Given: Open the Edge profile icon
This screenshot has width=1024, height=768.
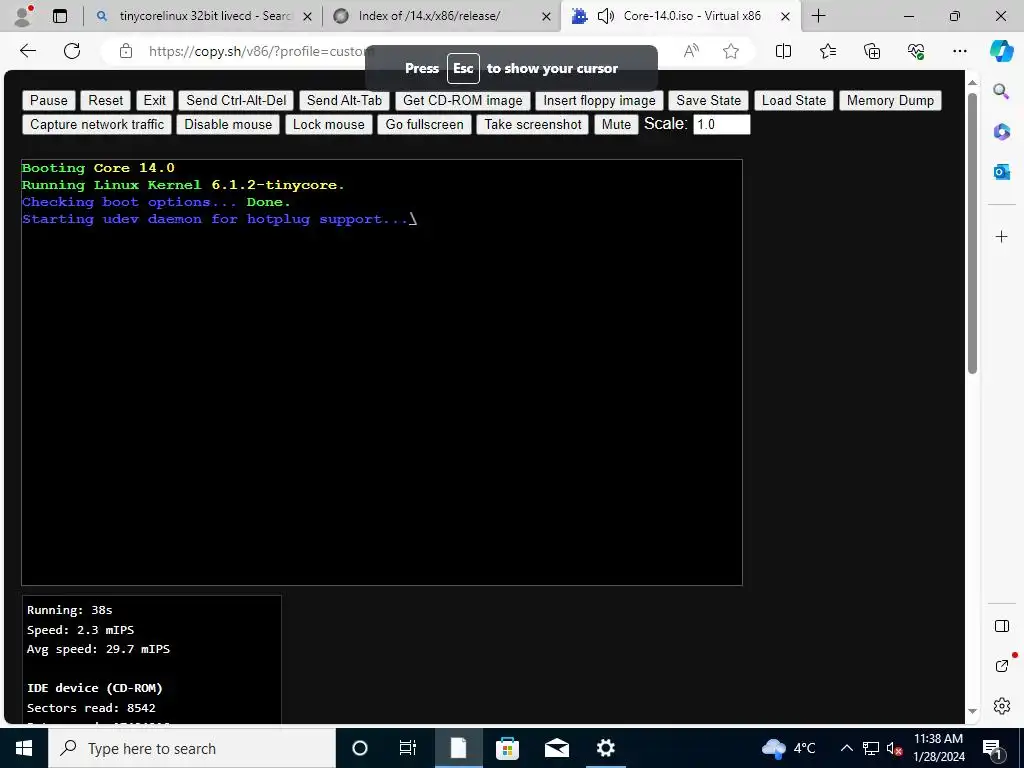Looking at the screenshot, I should [x=23, y=16].
